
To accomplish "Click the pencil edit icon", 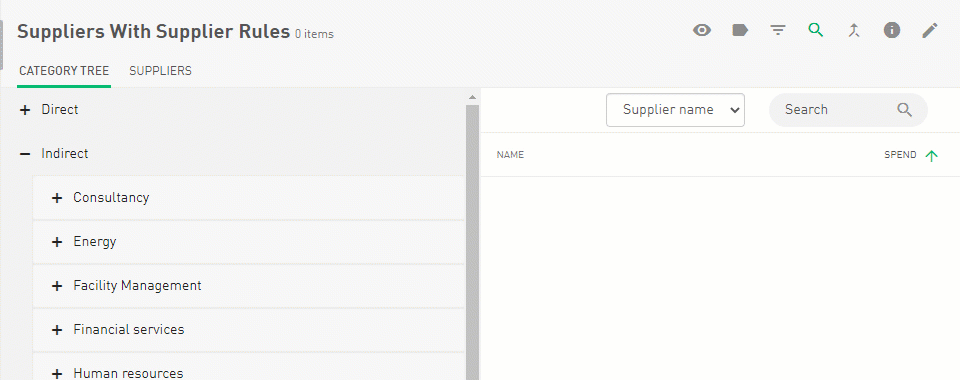I will coord(930,31).
